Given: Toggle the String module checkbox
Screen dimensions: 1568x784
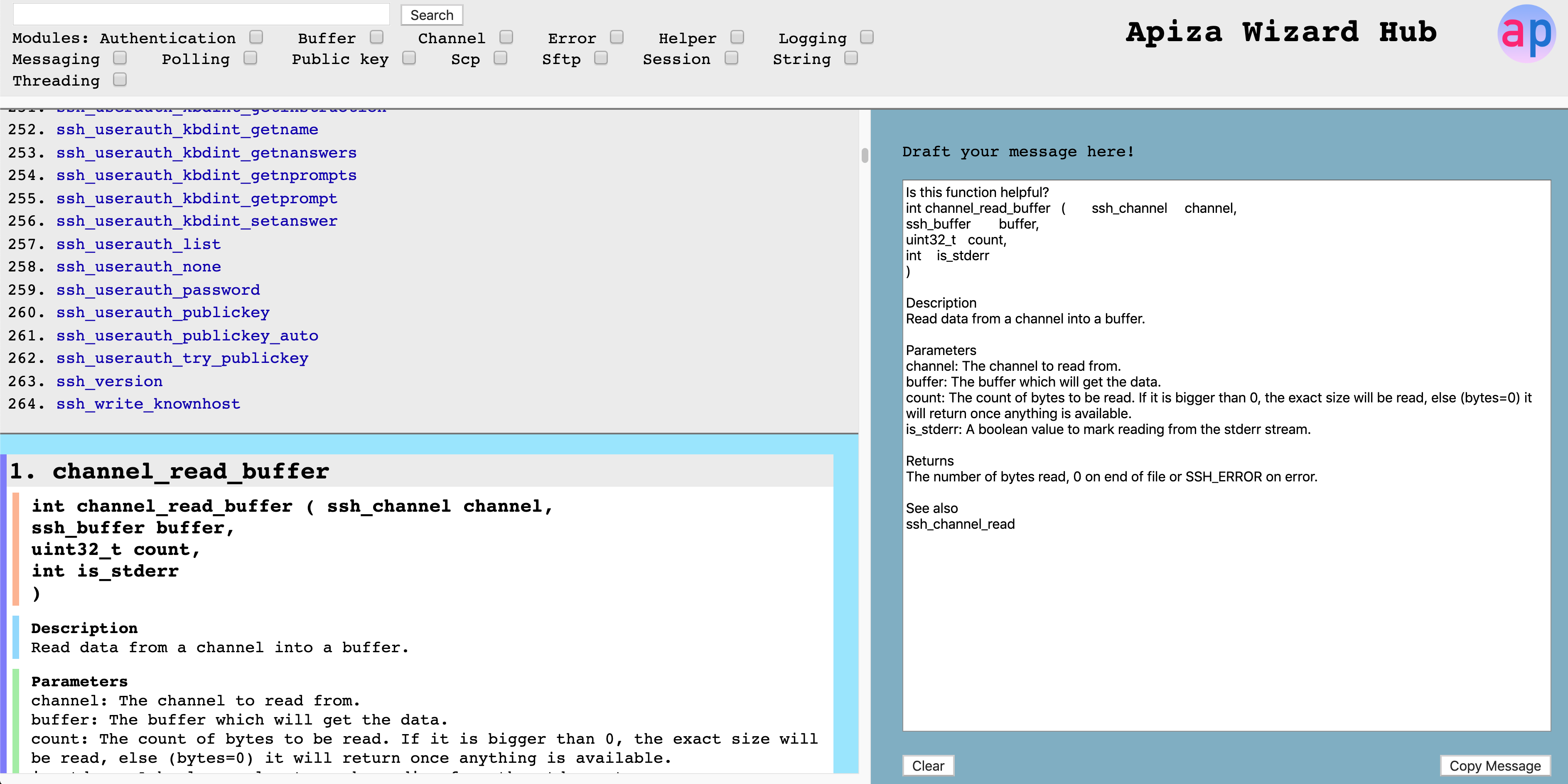Looking at the screenshot, I should pos(851,58).
